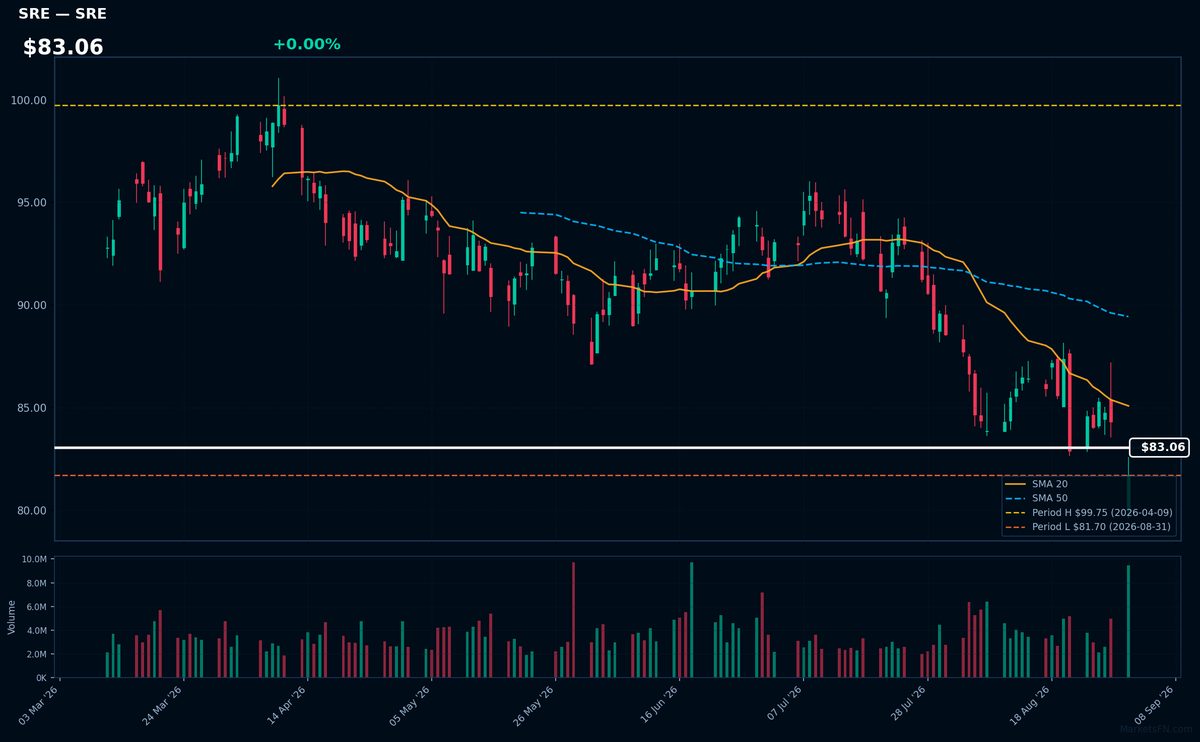Click the 16 Jun '26 date label
The height and width of the screenshot is (742, 1200).
pos(661,705)
